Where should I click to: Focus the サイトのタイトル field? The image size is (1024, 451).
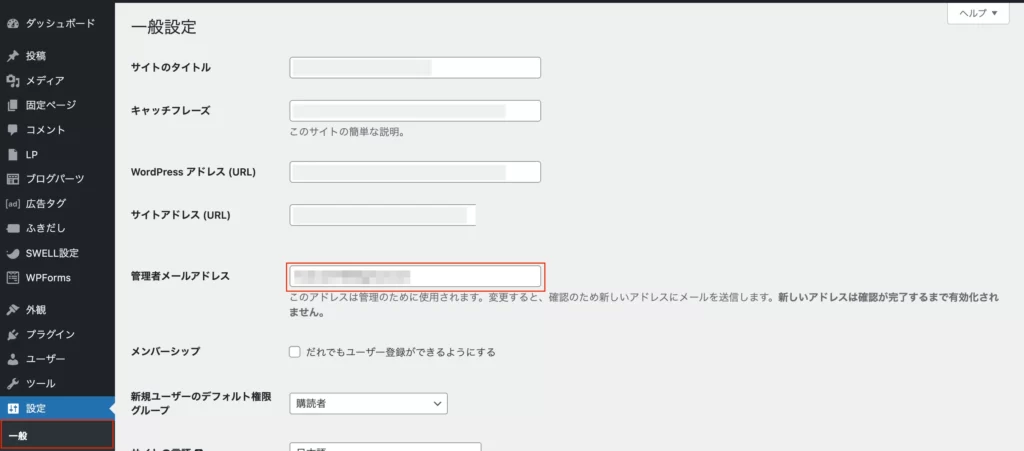[x=415, y=68]
